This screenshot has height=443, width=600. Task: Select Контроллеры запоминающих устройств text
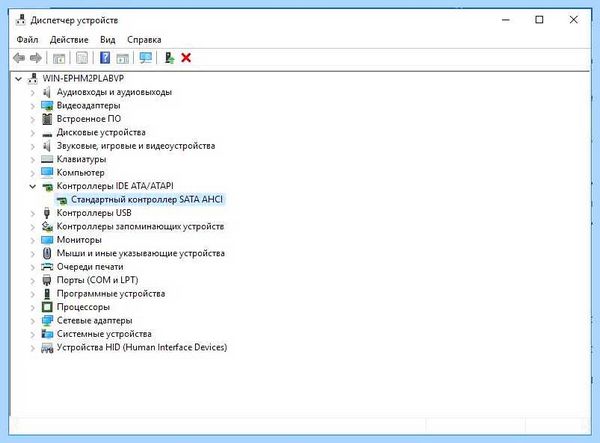click(x=140, y=226)
